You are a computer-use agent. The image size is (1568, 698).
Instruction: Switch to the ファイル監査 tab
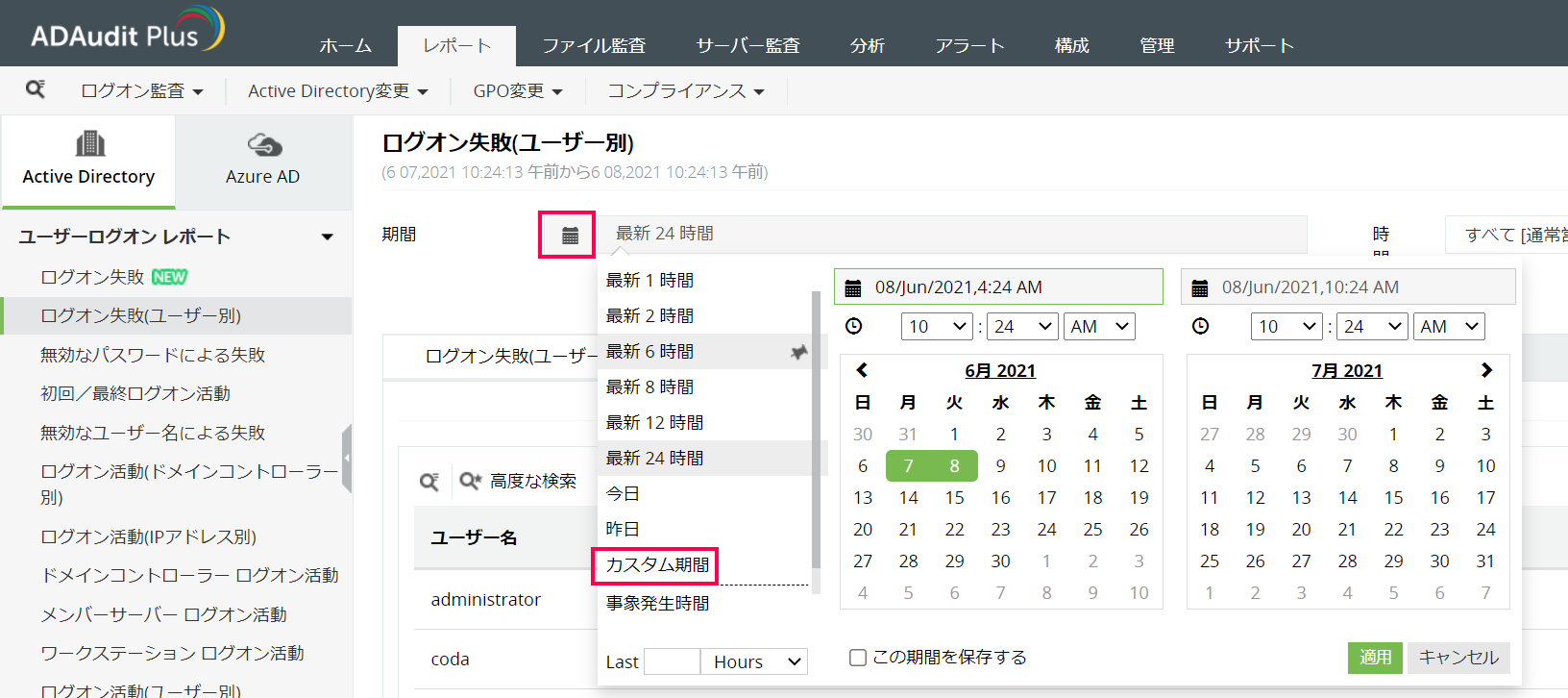pos(594,46)
